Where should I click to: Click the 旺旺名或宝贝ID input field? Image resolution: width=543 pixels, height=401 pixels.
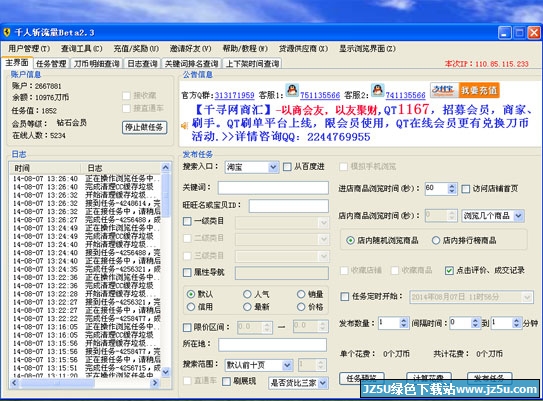click(x=289, y=206)
